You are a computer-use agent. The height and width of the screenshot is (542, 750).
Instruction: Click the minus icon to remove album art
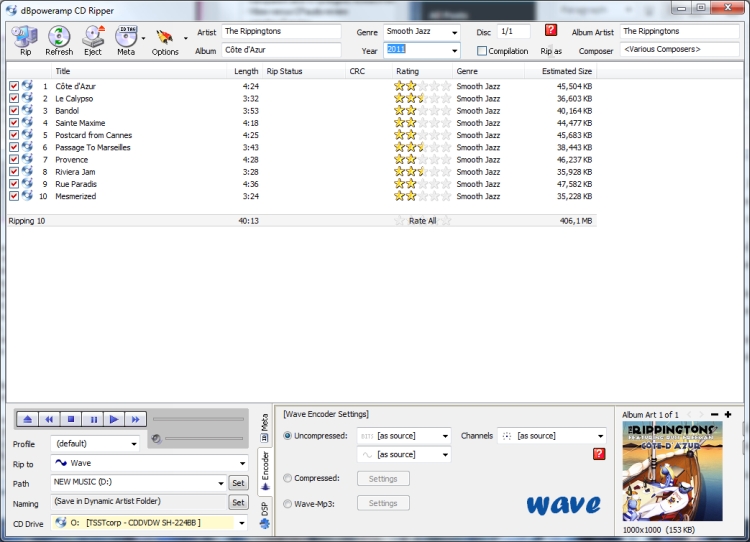(715, 414)
